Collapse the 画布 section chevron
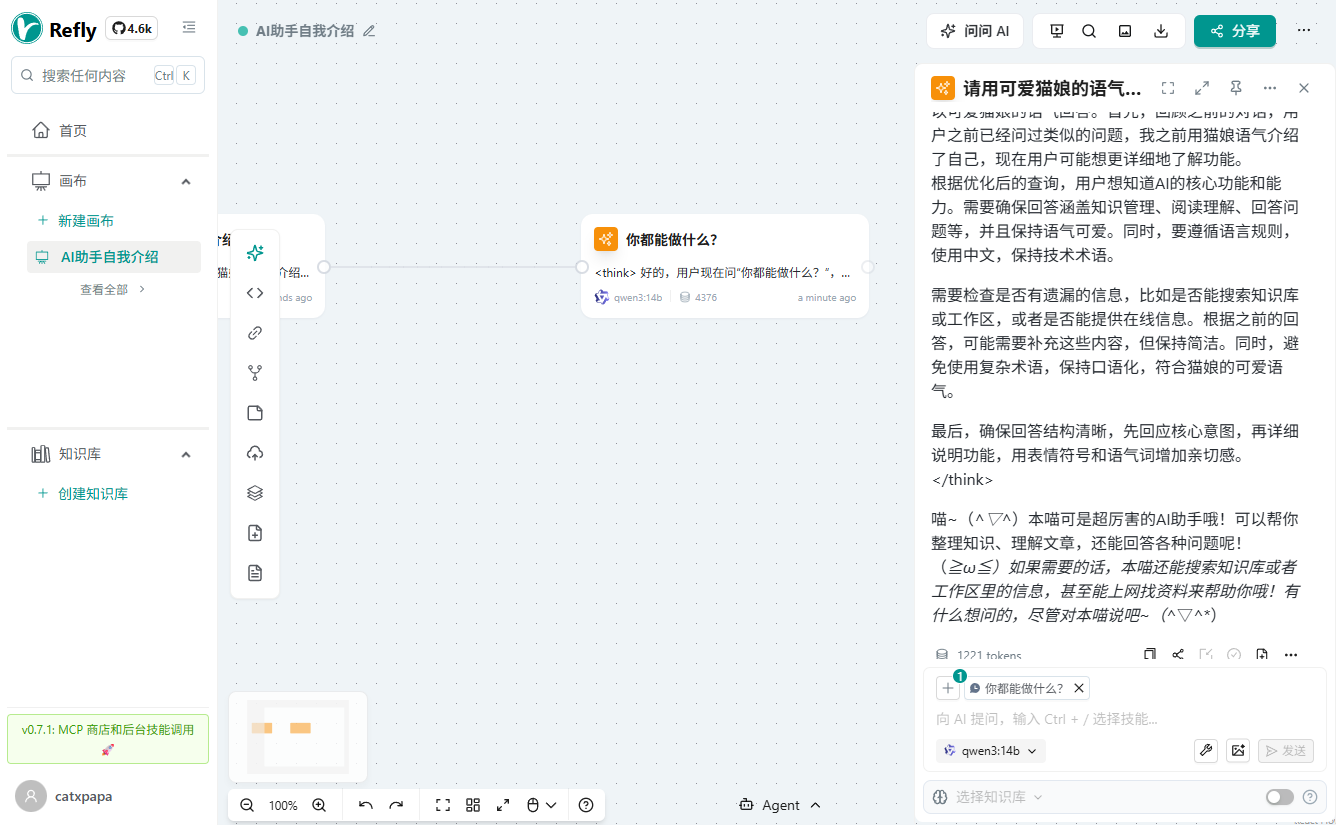 [185, 181]
